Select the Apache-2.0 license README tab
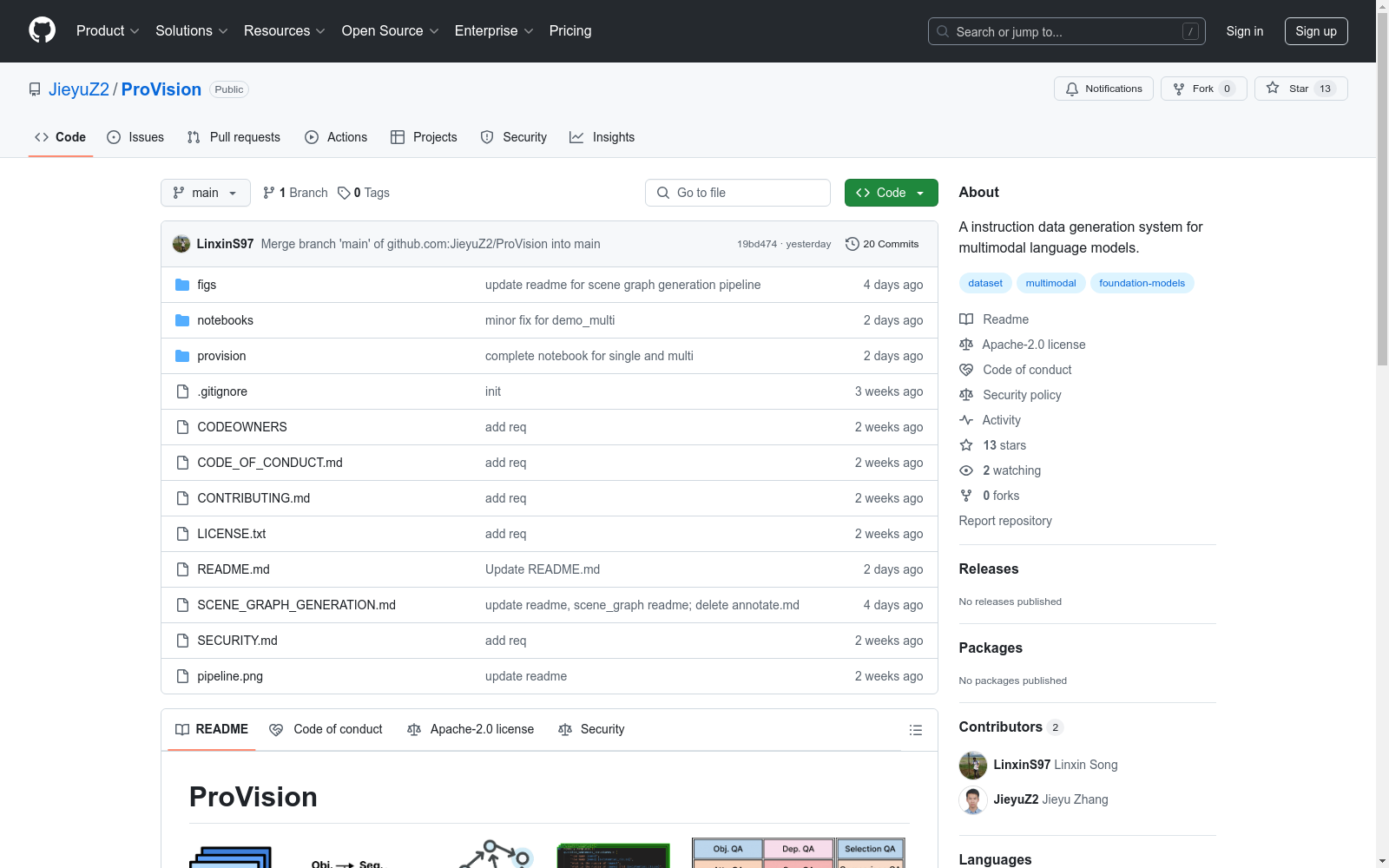1389x868 pixels. [471, 729]
